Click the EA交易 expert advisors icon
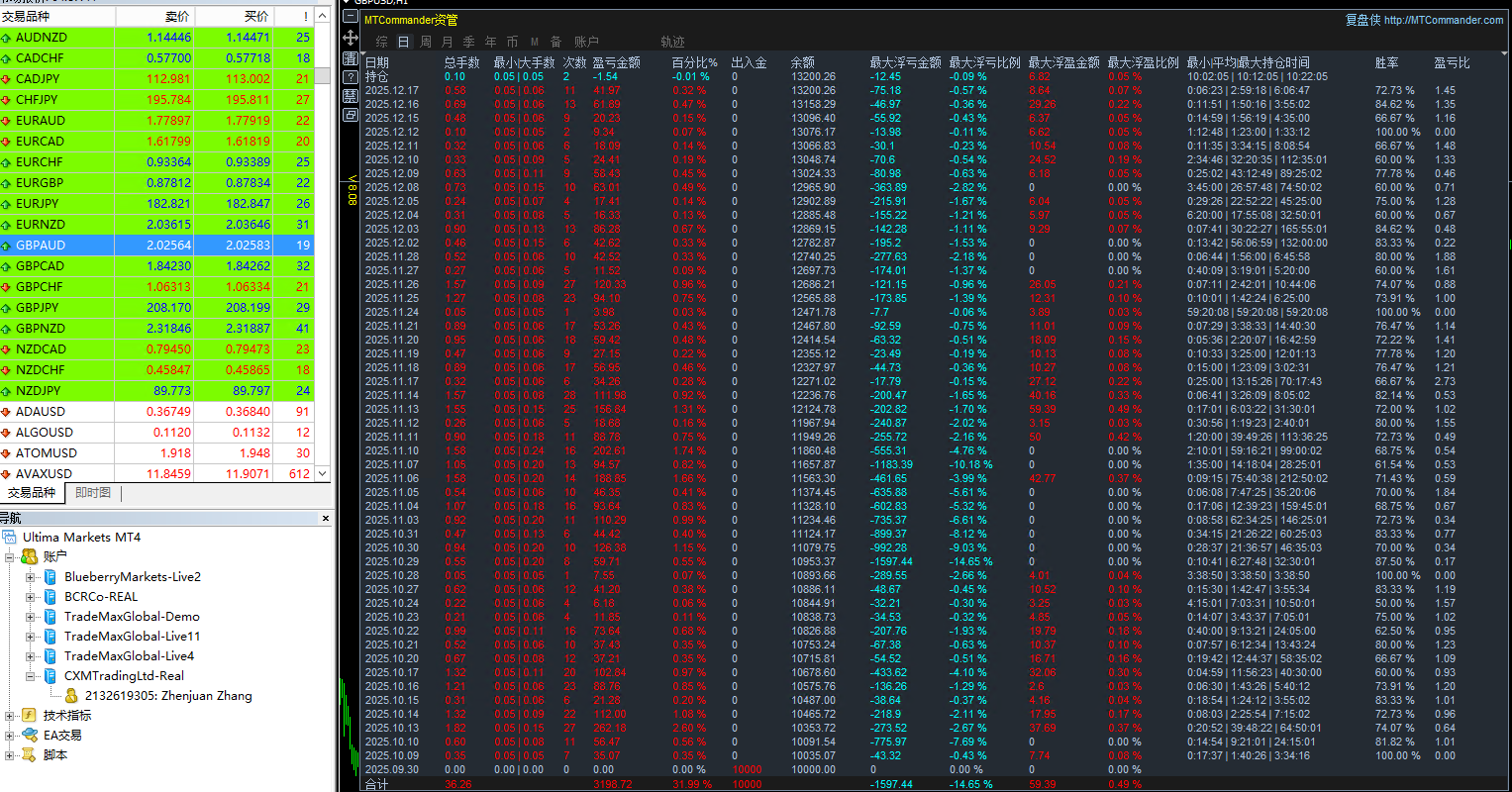This screenshot has height=792, width=1512. [x=30, y=736]
